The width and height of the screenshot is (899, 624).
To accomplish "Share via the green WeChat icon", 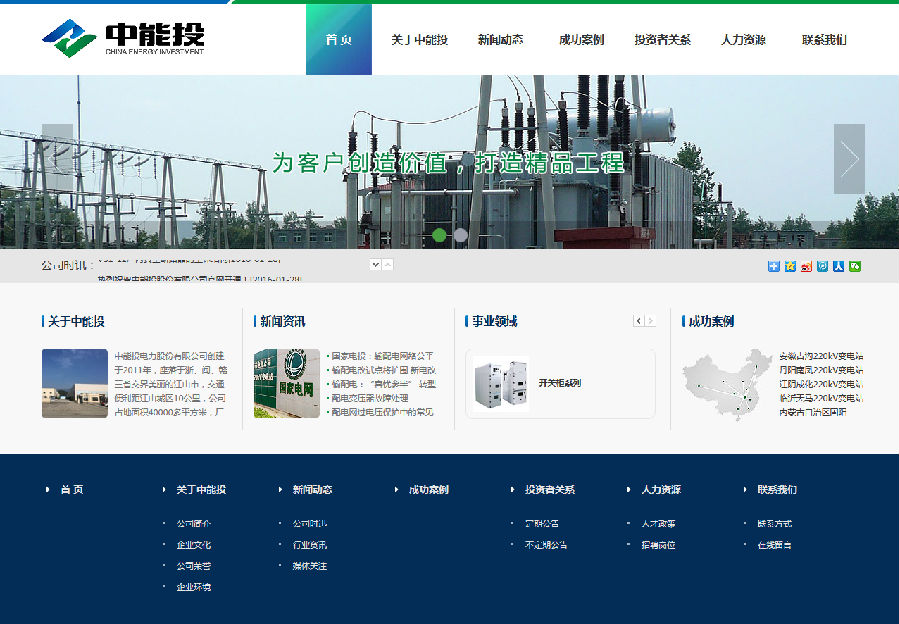I will click(x=855, y=266).
